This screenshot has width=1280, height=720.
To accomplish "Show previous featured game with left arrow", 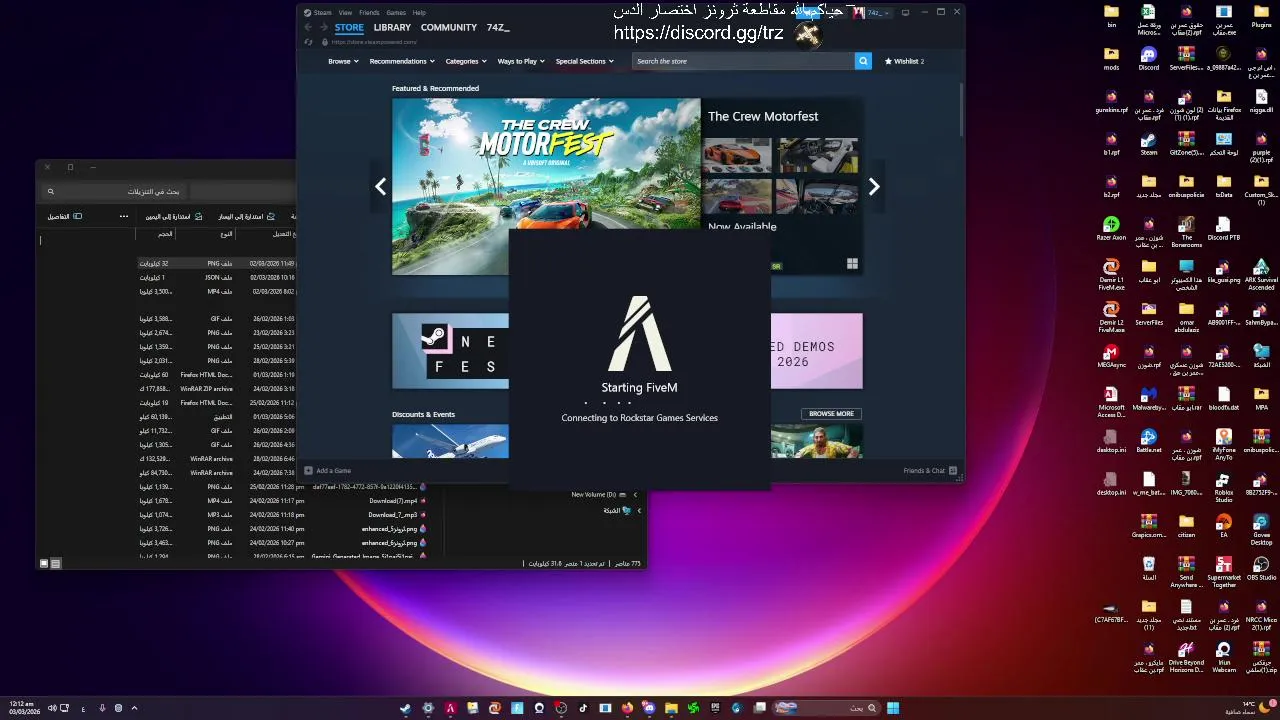I will 380,186.
